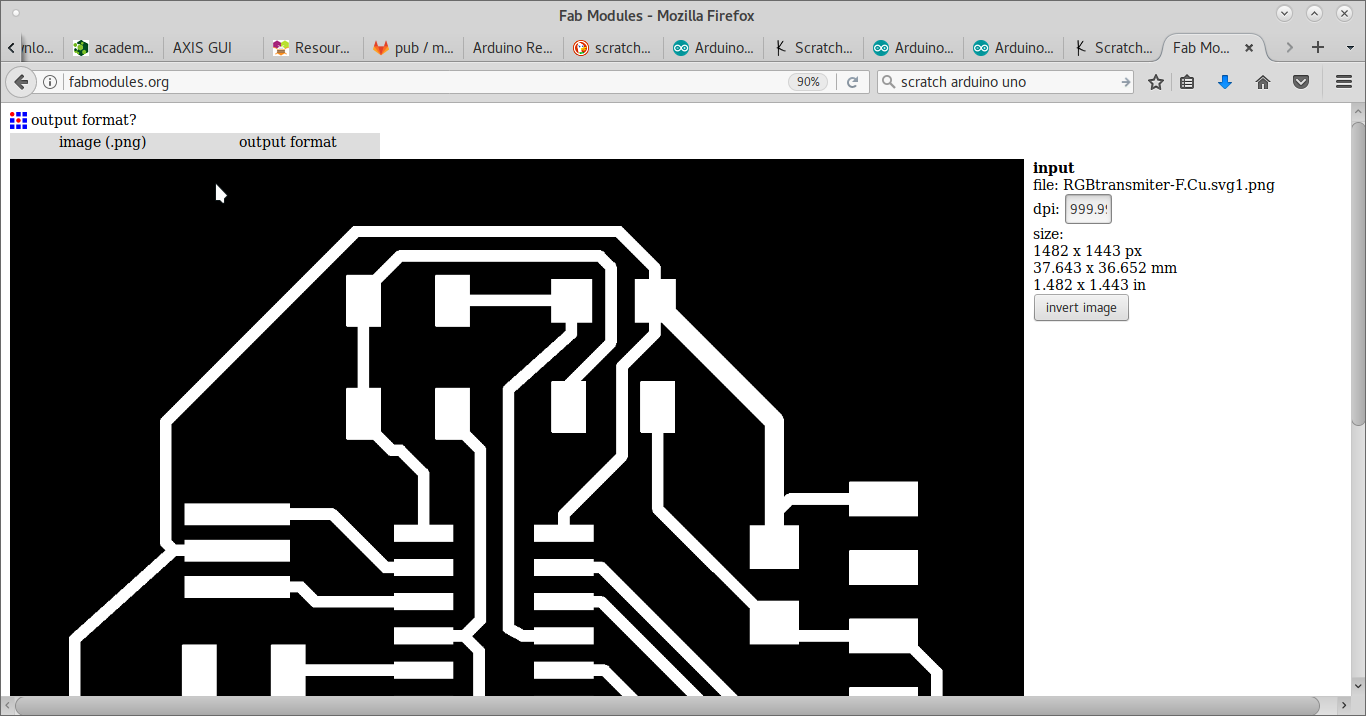Screen dimensions: 1366x716
Task: Click the invert image button
Action: (1081, 308)
